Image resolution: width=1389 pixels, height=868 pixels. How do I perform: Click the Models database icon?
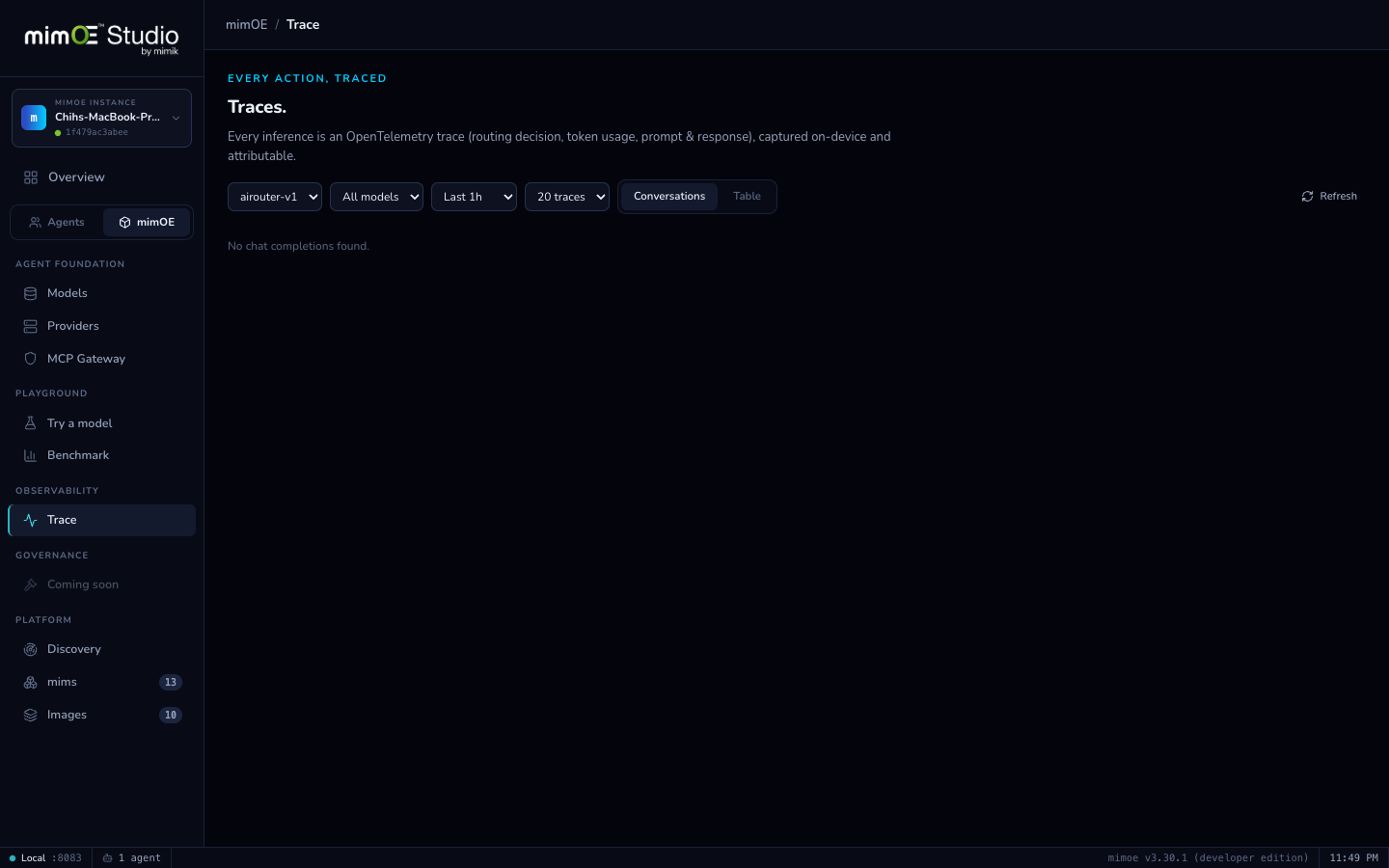(x=30, y=293)
